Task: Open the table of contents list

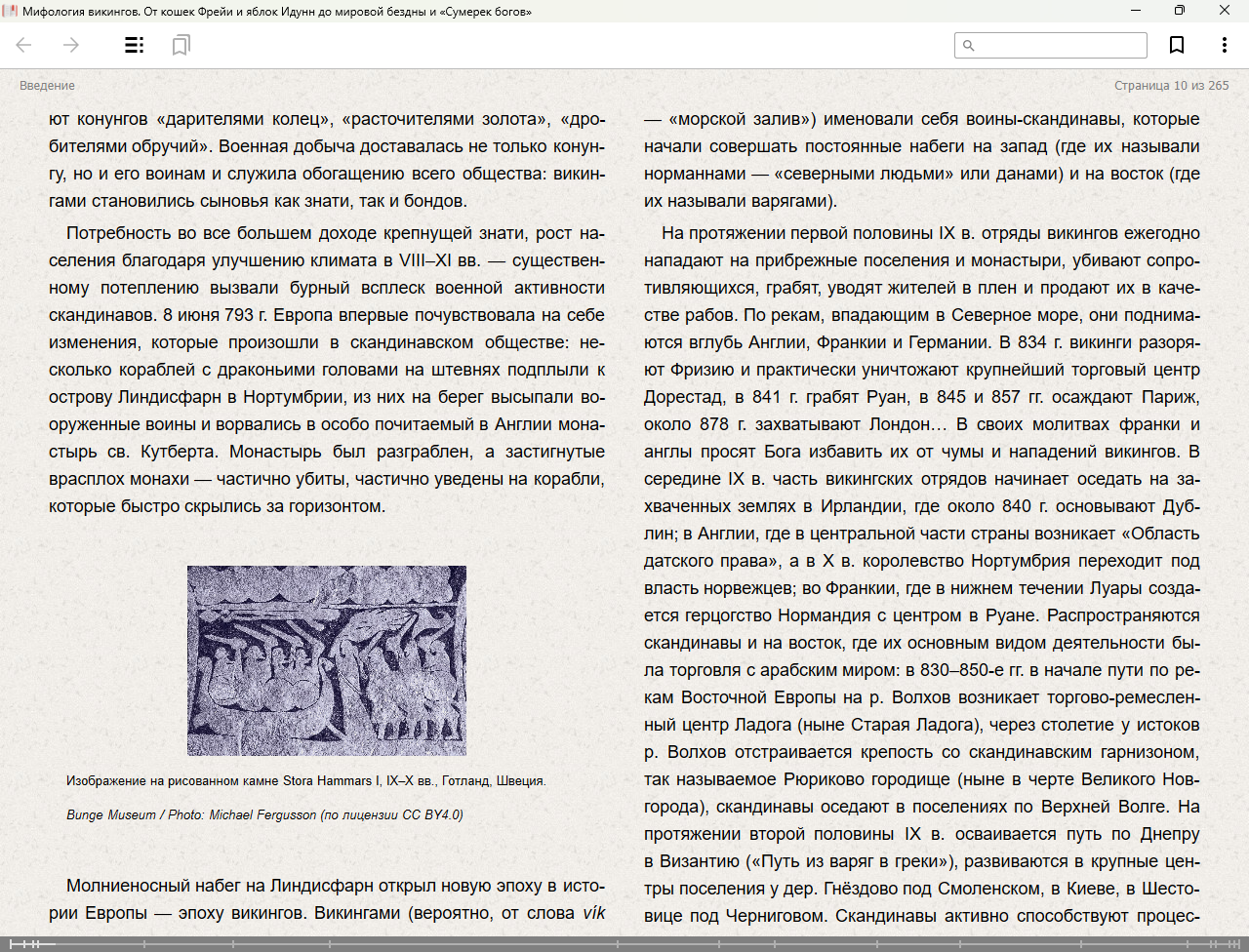Action: pos(135,45)
